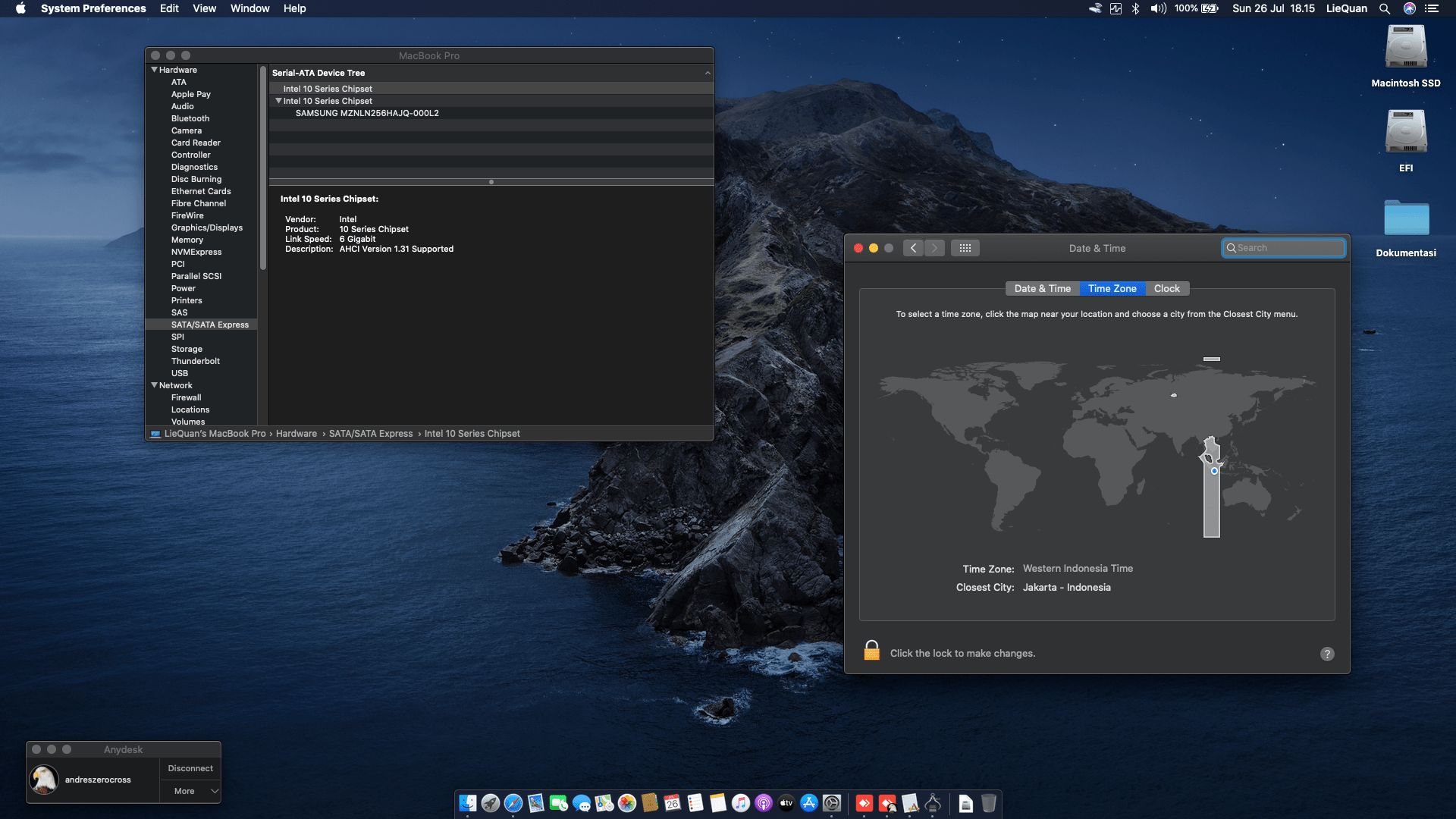Open Spotlight search in the menu bar

pos(1385,8)
